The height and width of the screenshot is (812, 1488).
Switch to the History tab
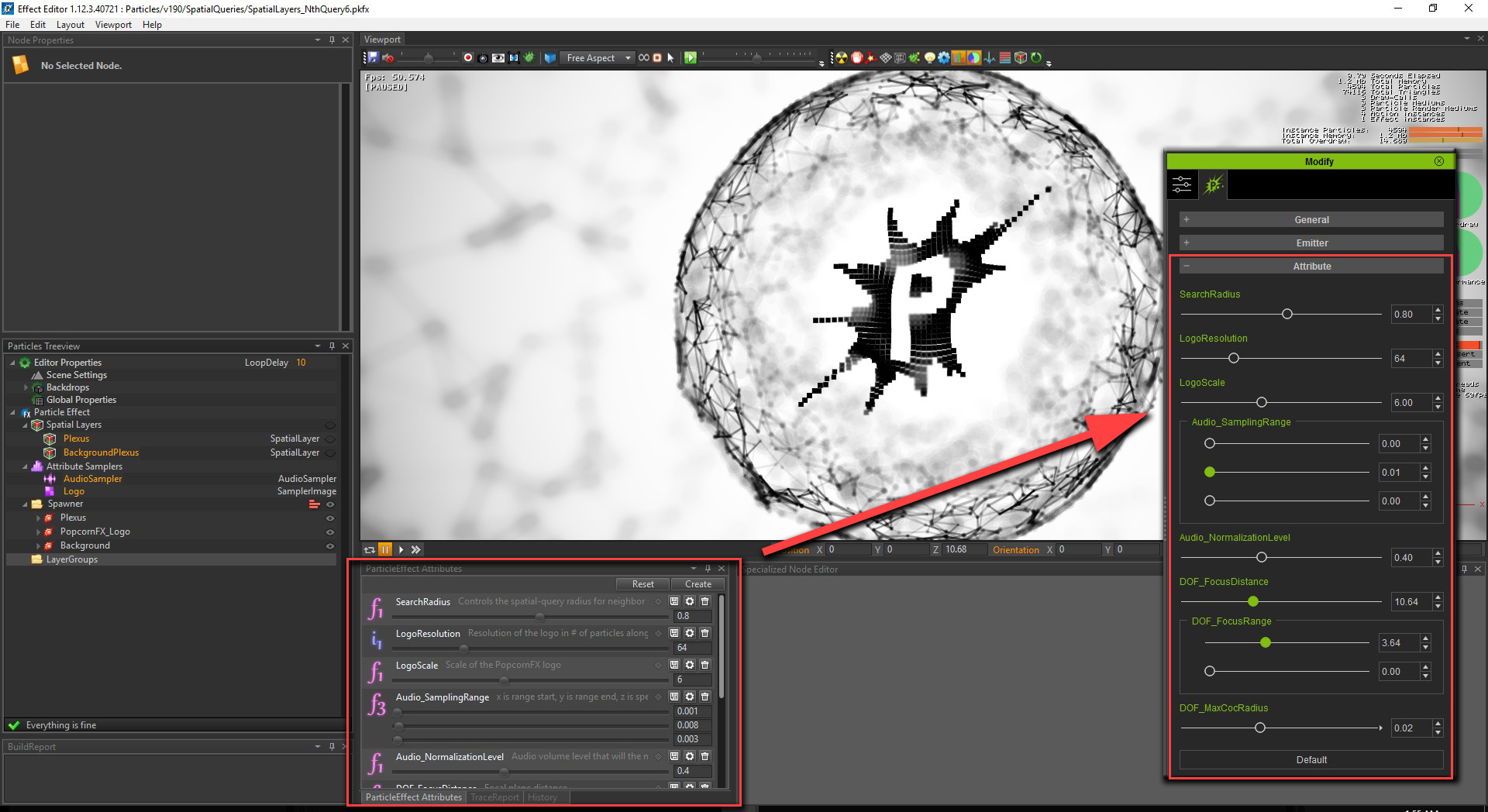542,797
